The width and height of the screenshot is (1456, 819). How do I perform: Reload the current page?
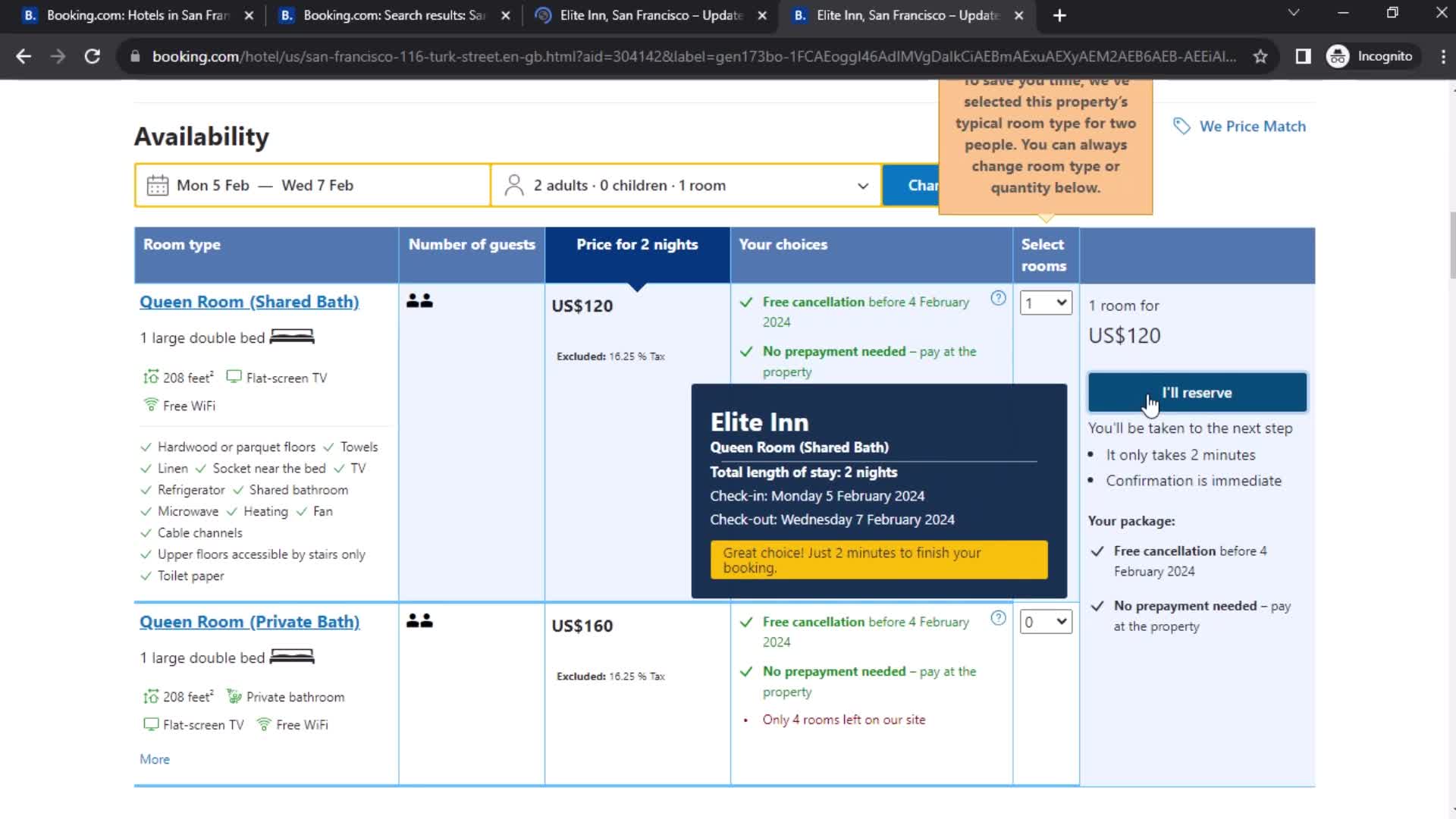point(93,56)
